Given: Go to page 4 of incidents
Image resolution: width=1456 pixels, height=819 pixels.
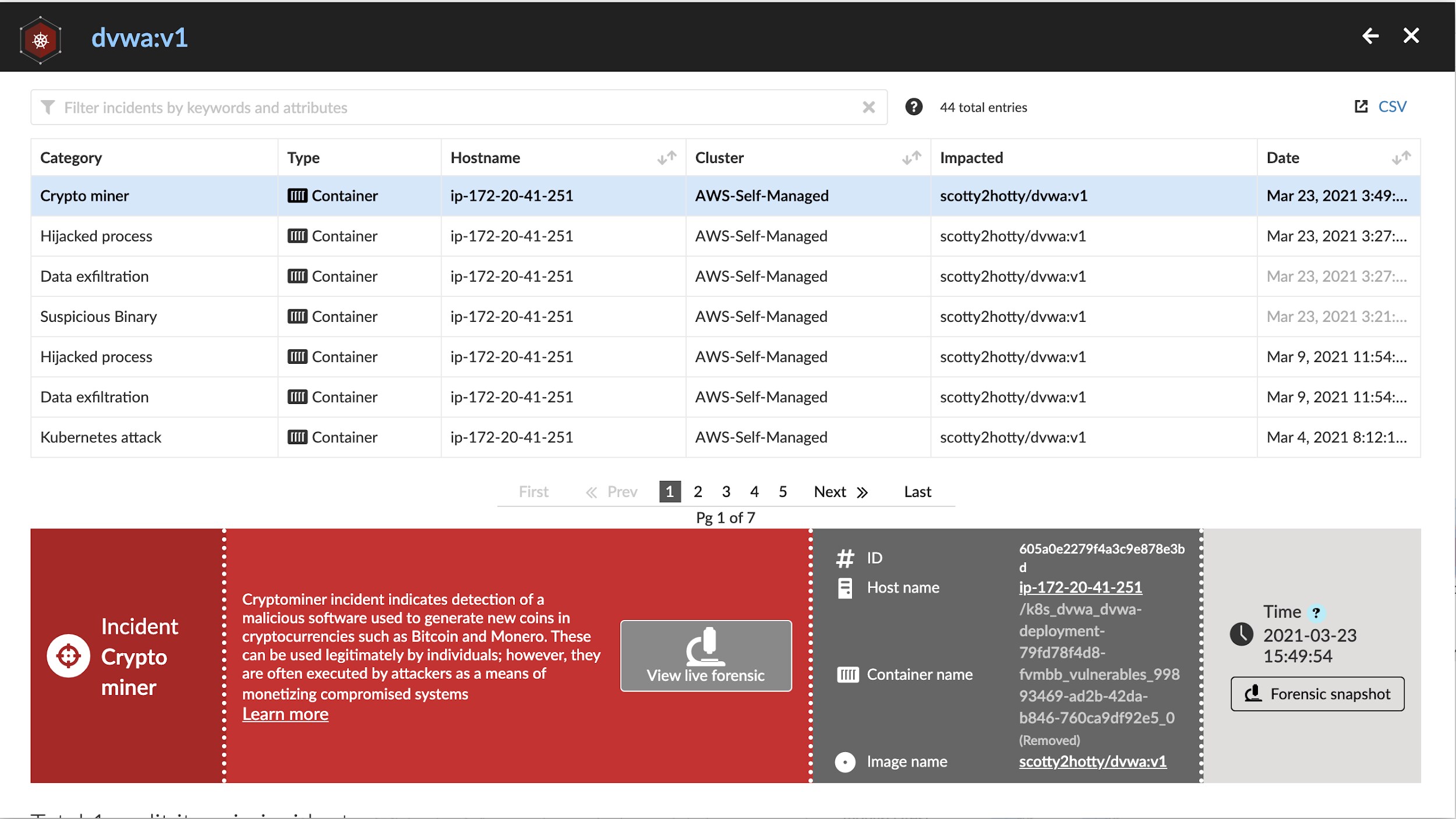Looking at the screenshot, I should point(754,492).
